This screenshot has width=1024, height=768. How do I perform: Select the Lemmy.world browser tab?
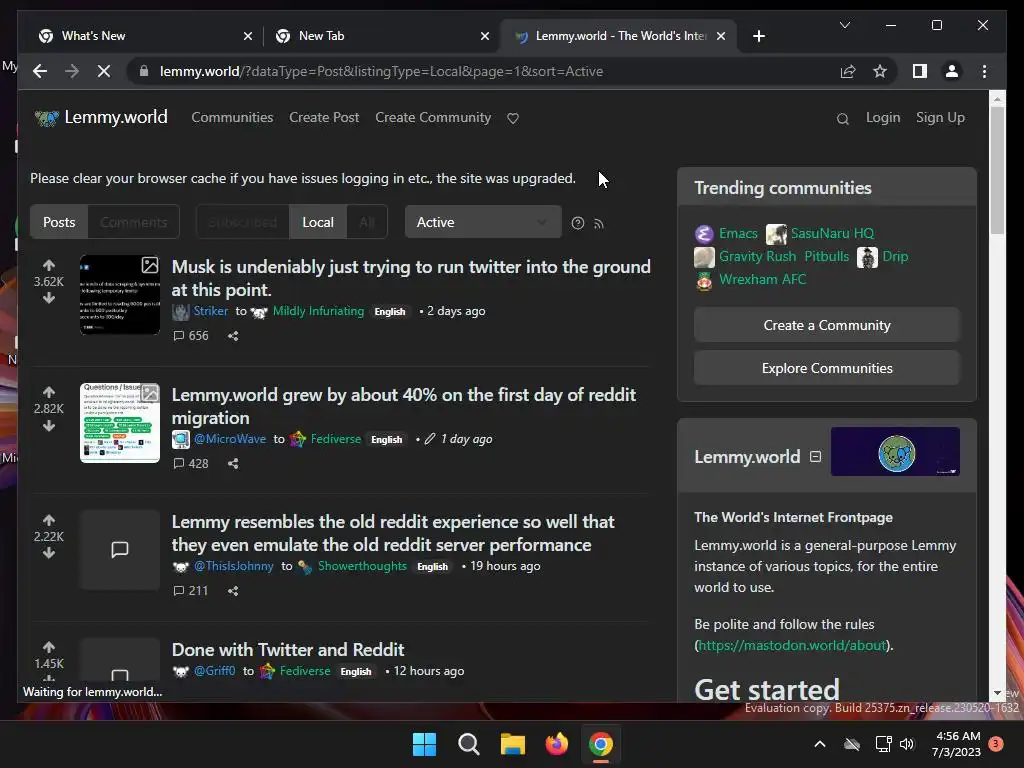pos(618,36)
